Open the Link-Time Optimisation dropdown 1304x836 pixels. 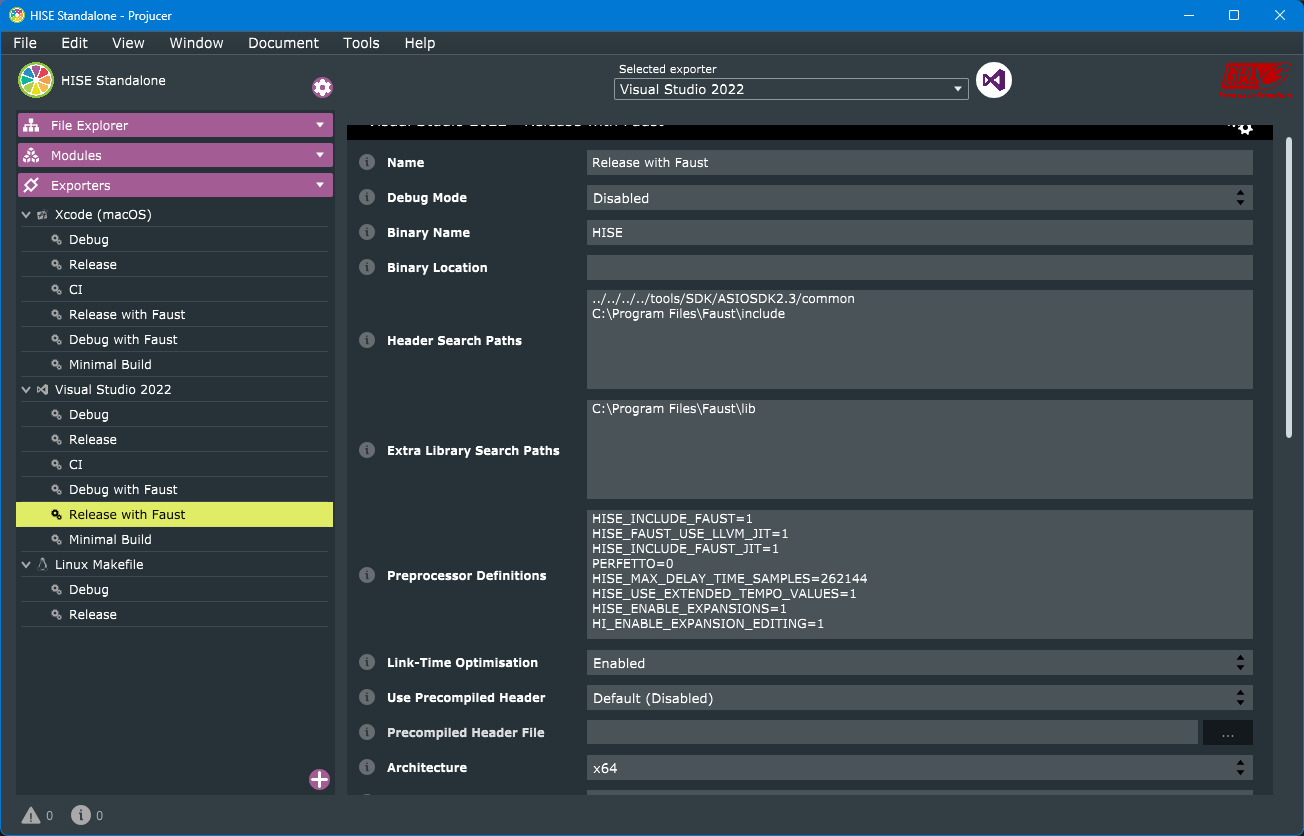pyautogui.click(x=918, y=663)
